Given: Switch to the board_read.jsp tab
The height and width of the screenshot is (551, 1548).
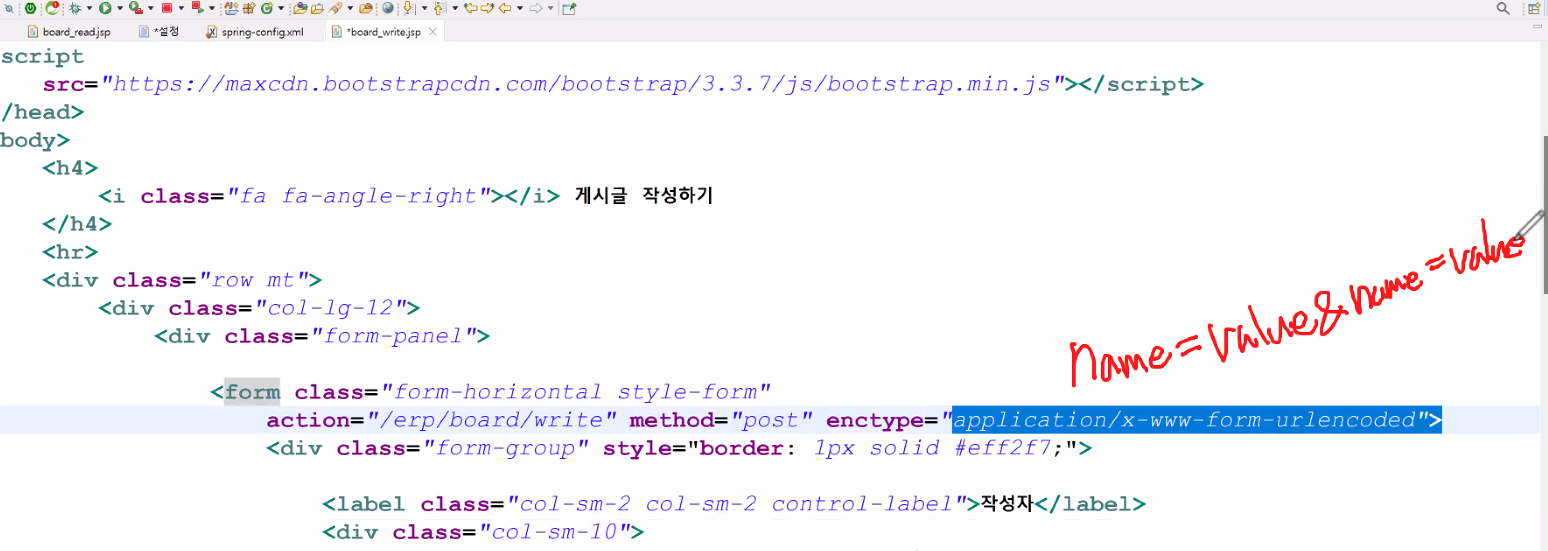Looking at the screenshot, I should click(x=68, y=32).
